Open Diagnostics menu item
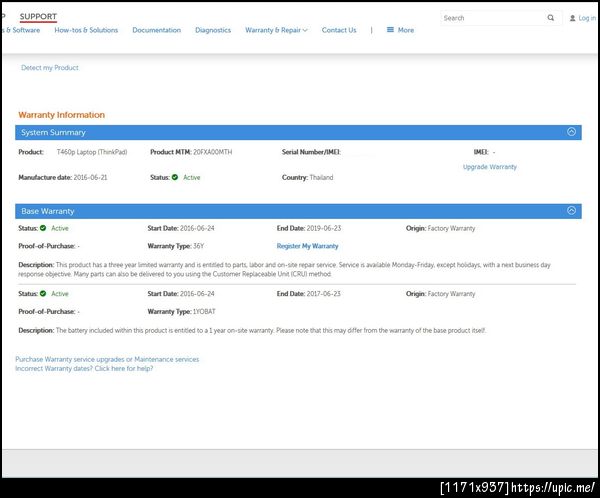600x498 pixels. tap(213, 30)
